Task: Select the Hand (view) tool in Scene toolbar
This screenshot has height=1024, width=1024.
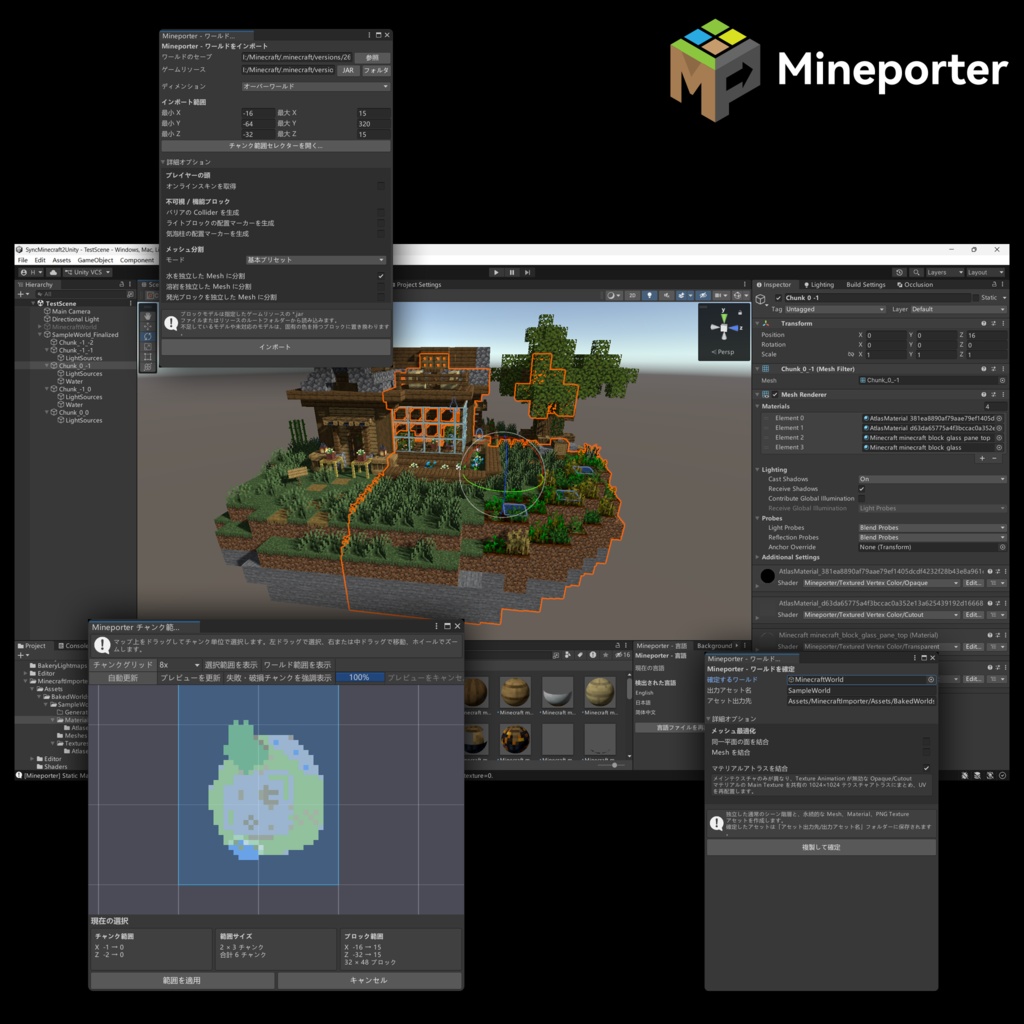Action: click(x=148, y=316)
